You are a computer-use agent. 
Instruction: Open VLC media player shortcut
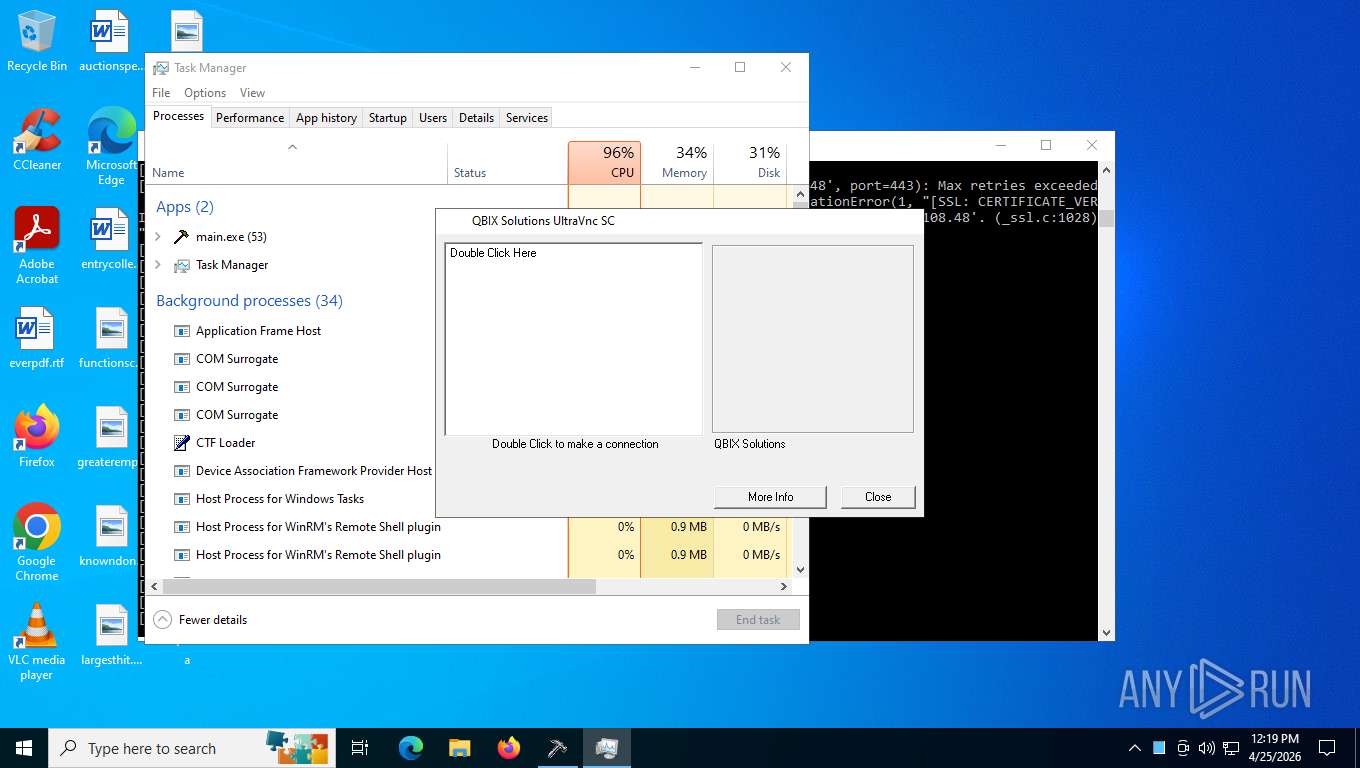37,641
